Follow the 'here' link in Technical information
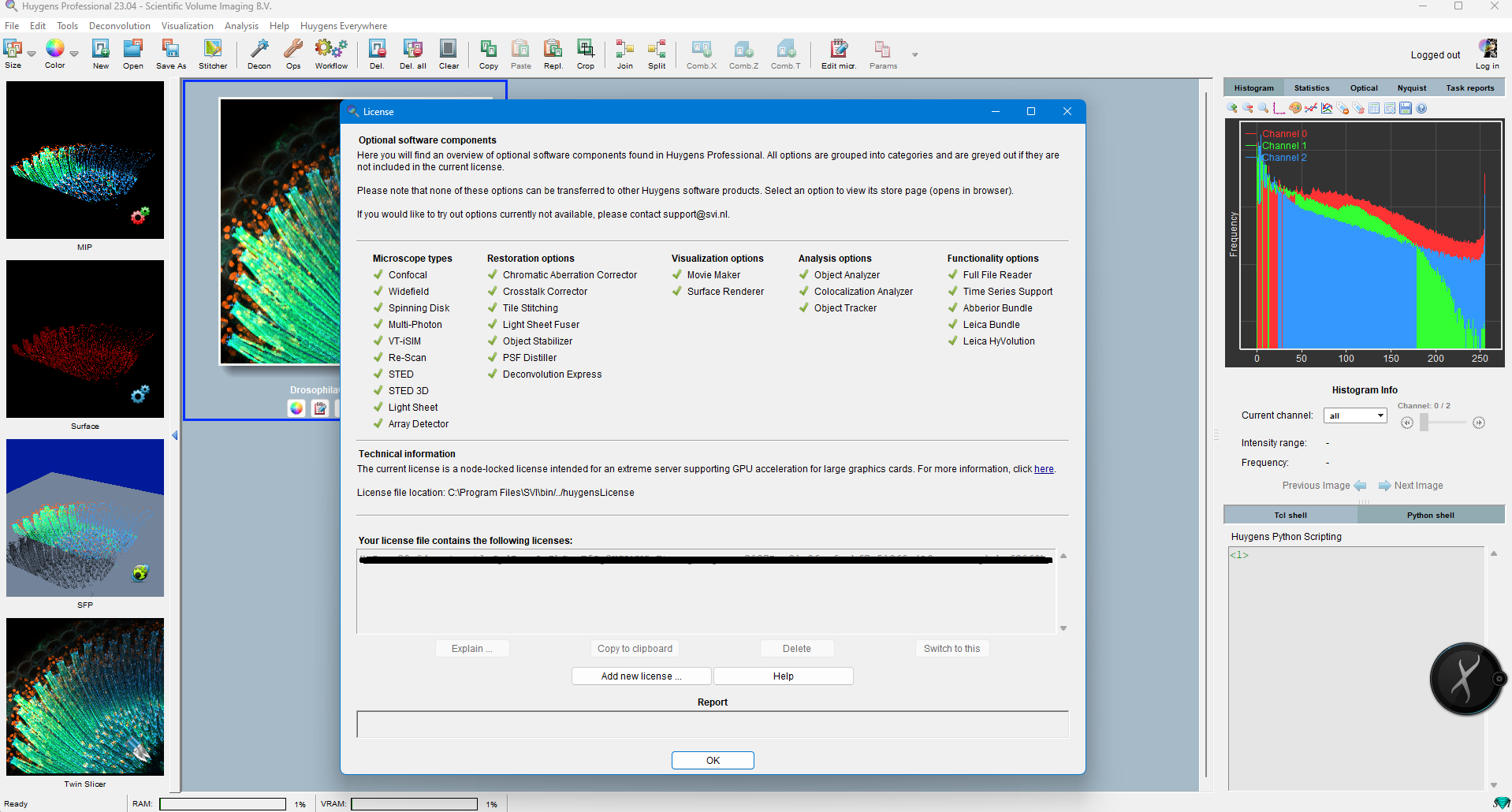The image size is (1512, 812). [1044, 469]
